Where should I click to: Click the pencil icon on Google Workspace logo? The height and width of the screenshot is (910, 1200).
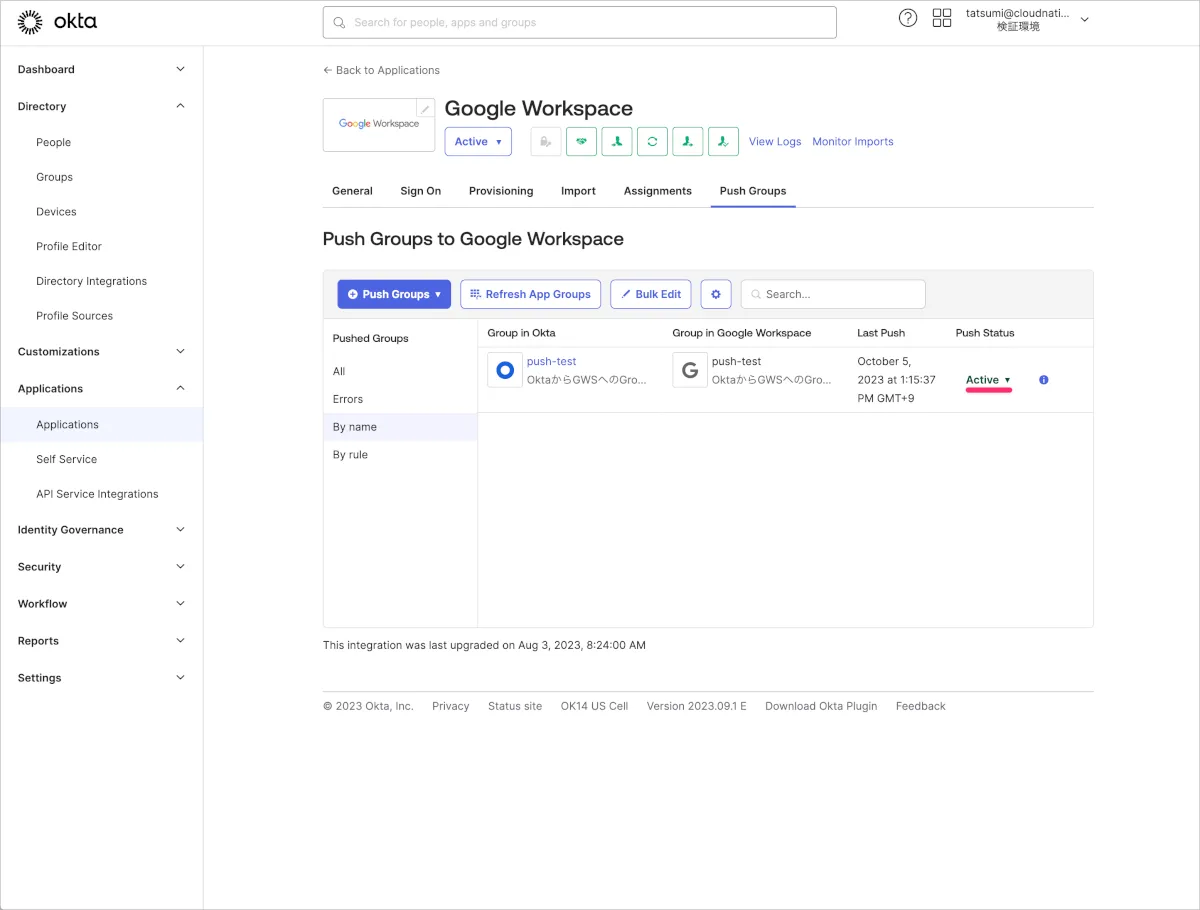pyautogui.click(x=425, y=109)
